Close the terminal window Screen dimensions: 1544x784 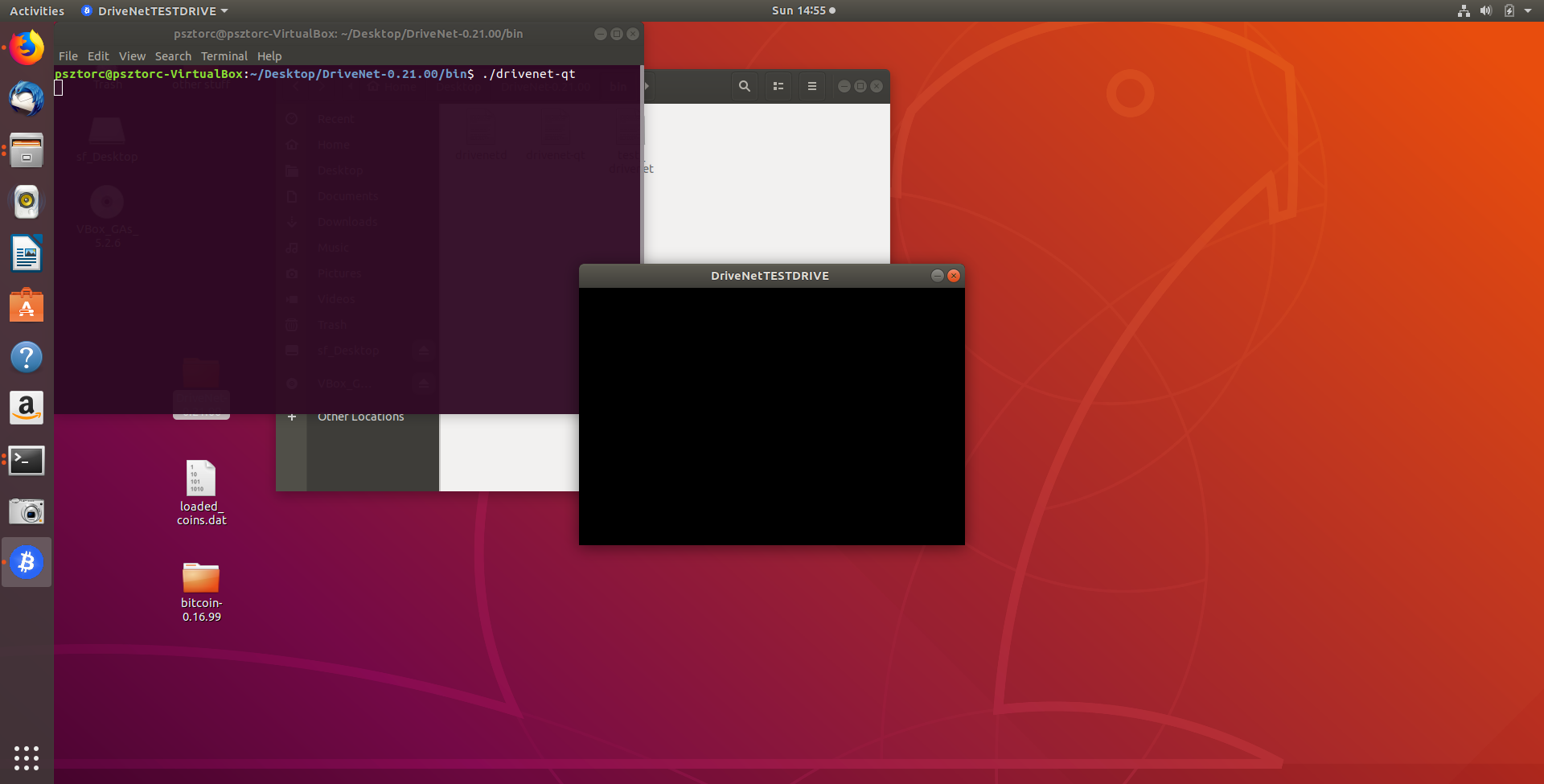tap(633, 34)
